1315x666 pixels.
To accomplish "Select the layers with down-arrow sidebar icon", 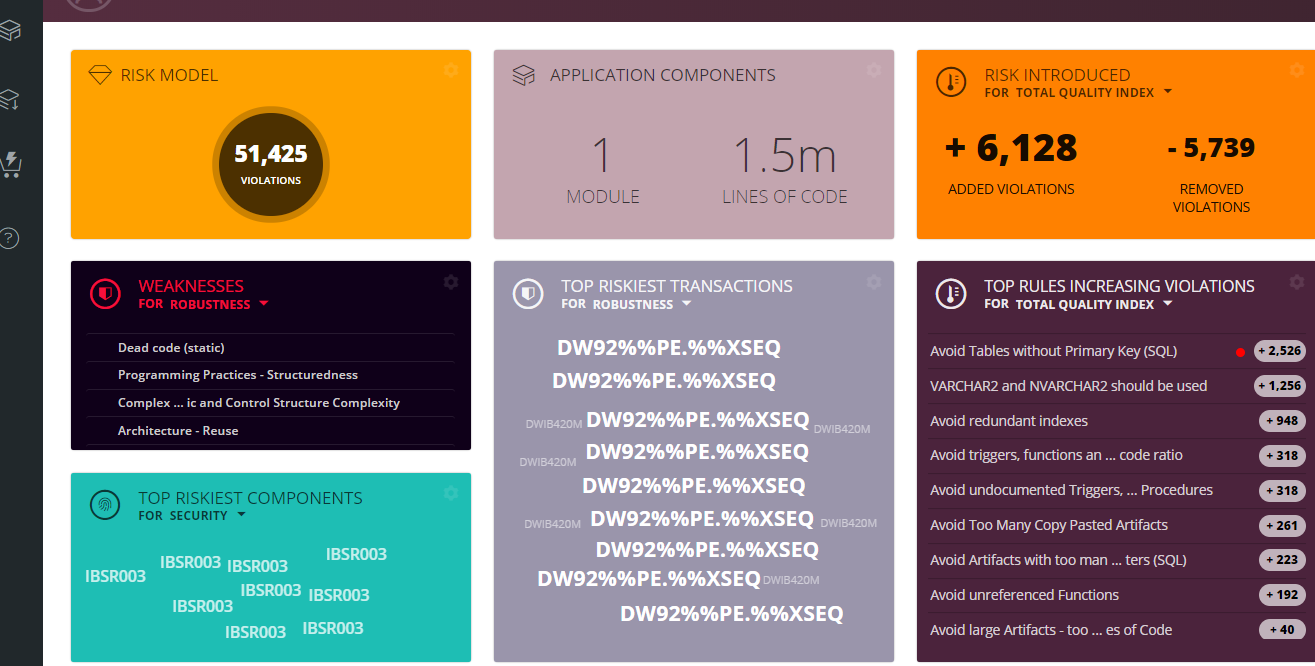I will point(10,99).
